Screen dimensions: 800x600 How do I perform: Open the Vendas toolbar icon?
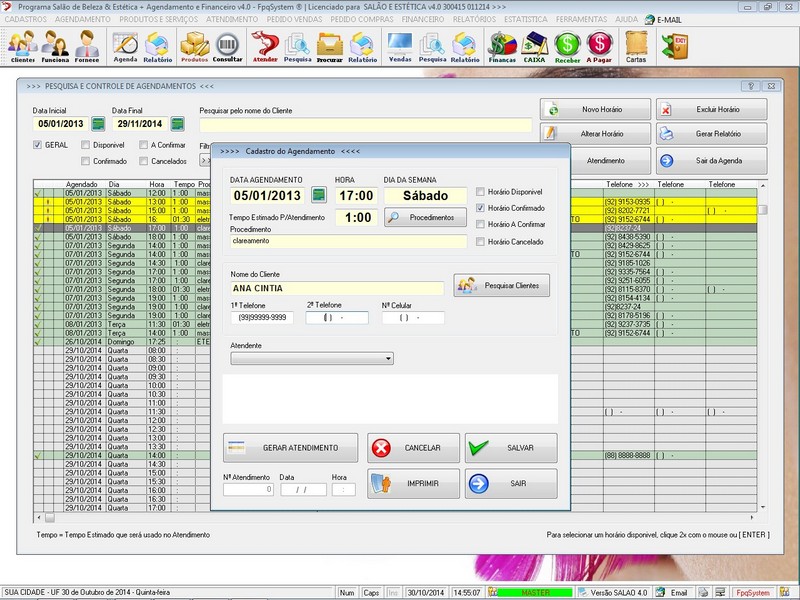400,45
